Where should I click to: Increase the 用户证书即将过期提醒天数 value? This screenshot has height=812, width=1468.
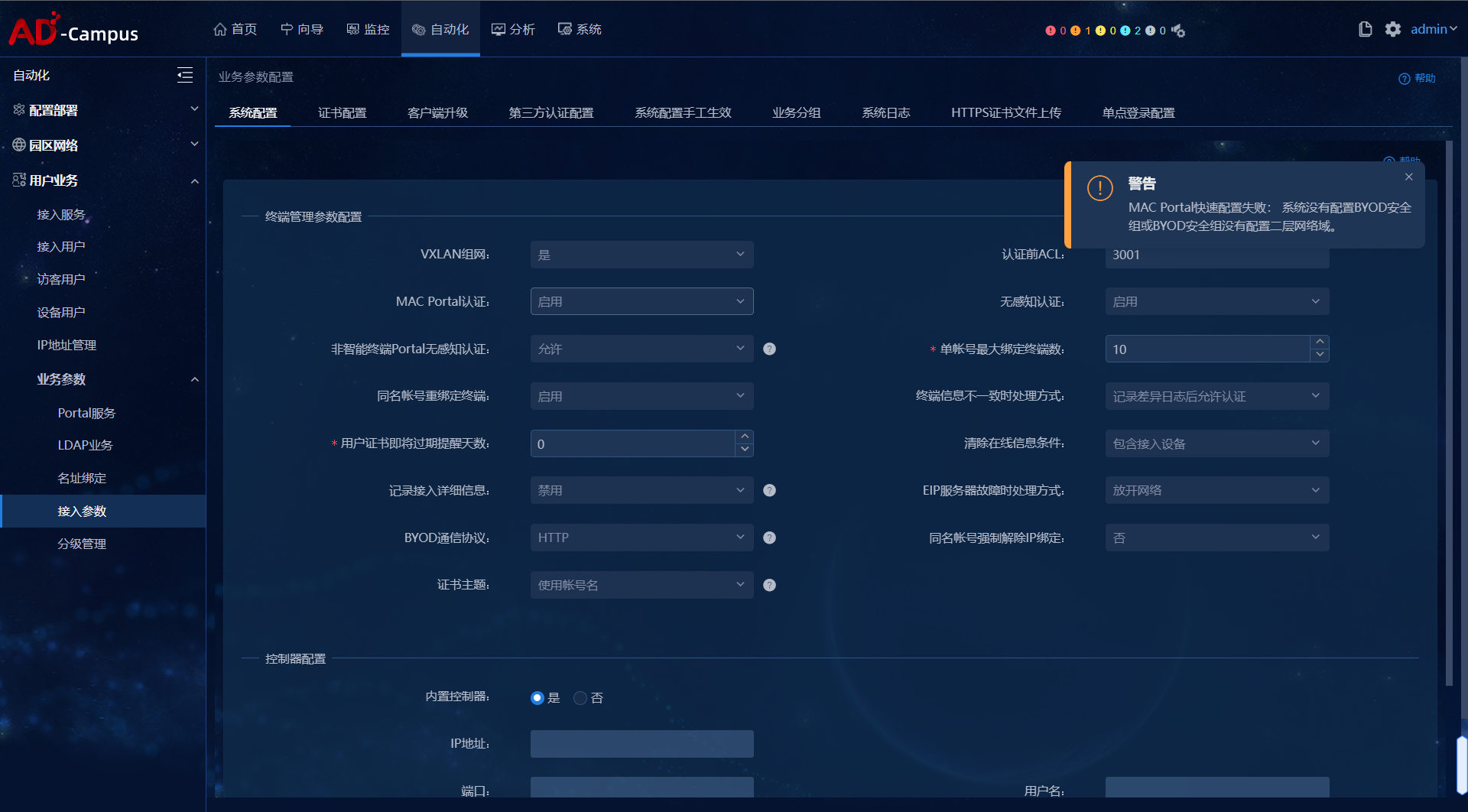point(745,437)
